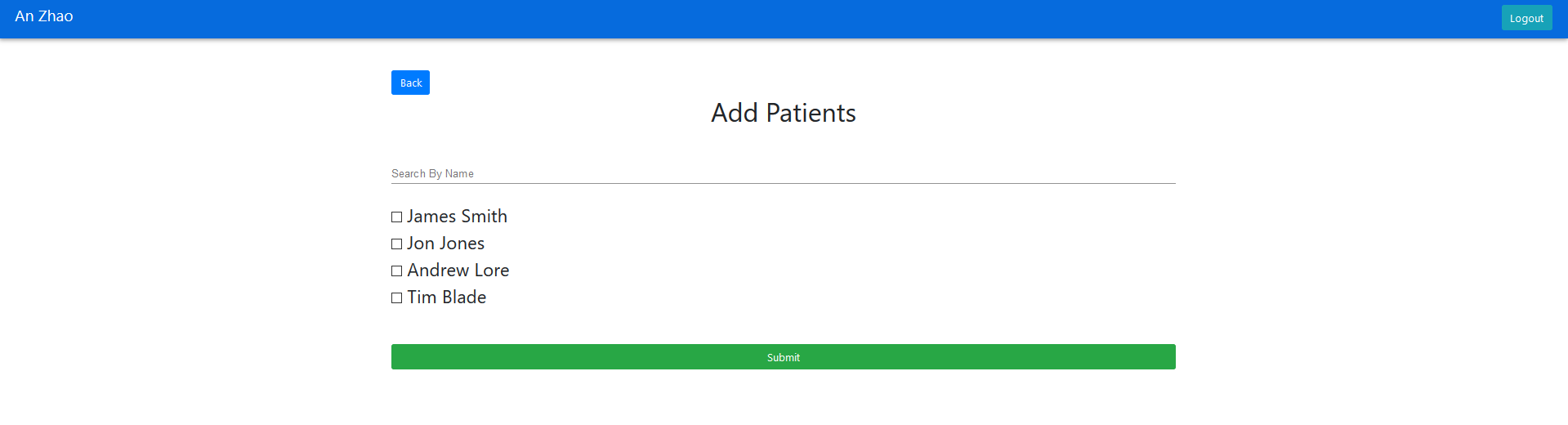Focus the Search By Name field
This screenshot has width=1568, height=425.
[x=783, y=173]
